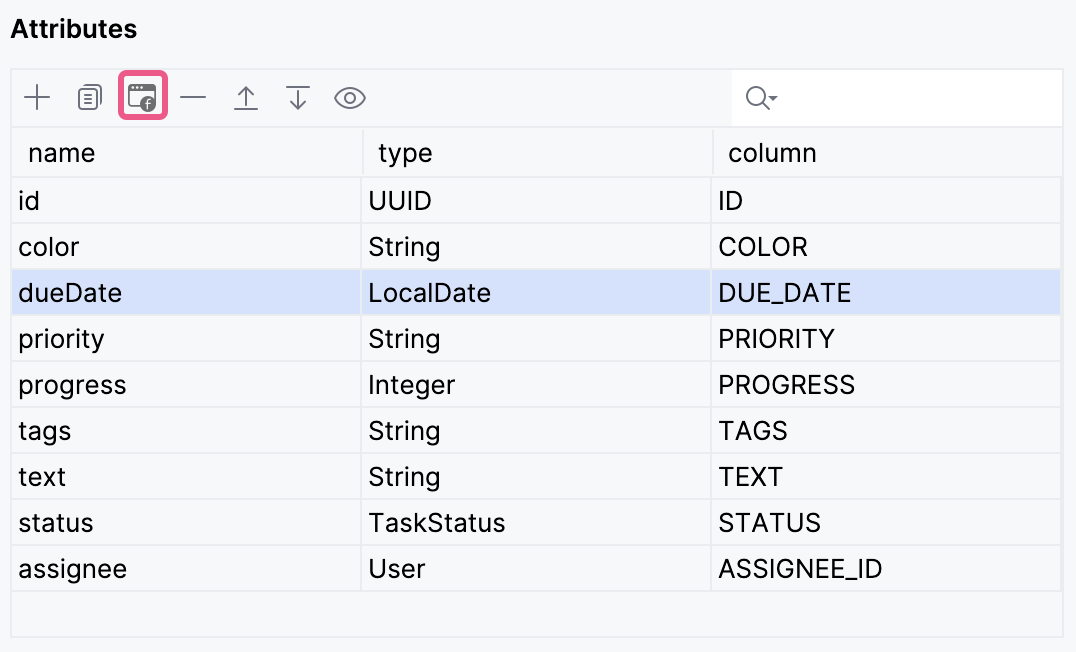The image size is (1076, 652).
Task: Open the search options magnifier dropdown
Action: coord(761,97)
